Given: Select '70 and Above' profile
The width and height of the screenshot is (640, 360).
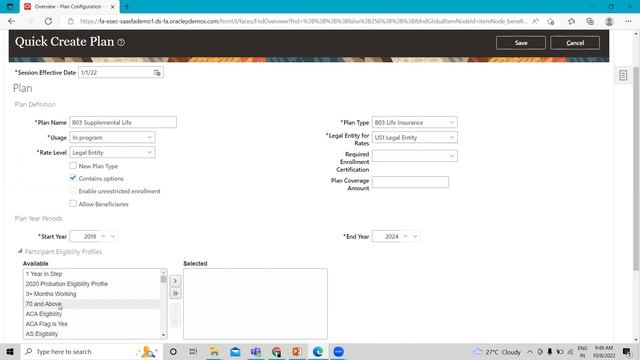Looking at the screenshot, I should pos(92,304).
